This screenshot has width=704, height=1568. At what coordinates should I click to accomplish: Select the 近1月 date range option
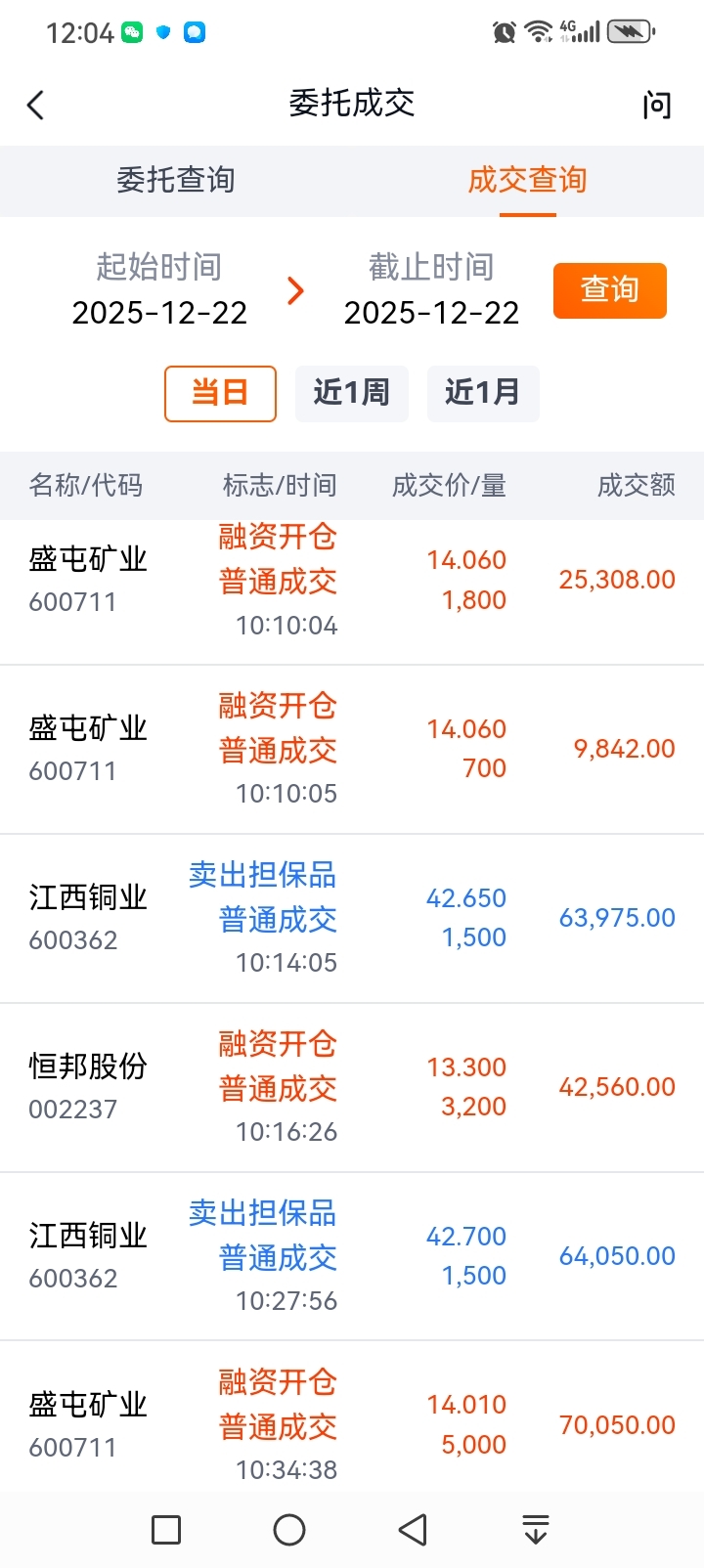tap(482, 393)
